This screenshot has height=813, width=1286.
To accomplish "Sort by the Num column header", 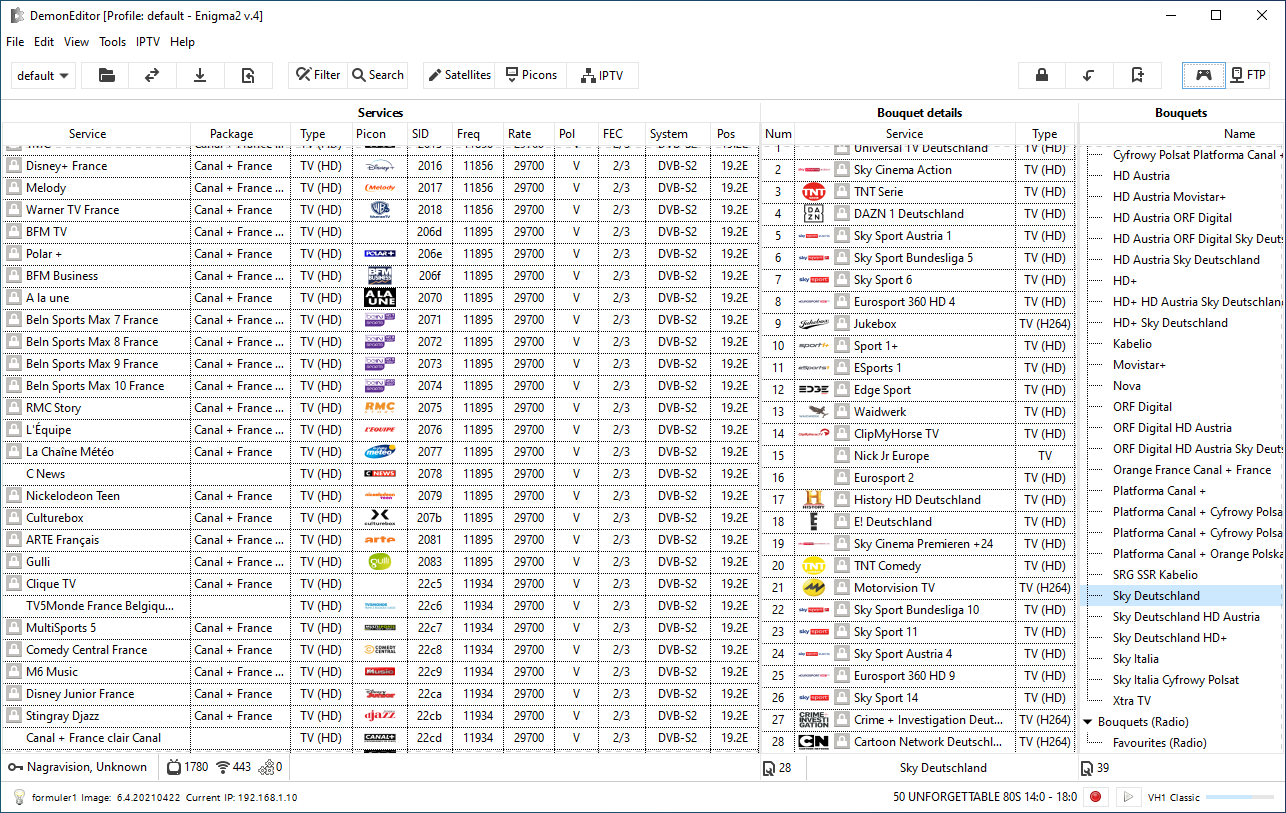I will pos(778,134).
